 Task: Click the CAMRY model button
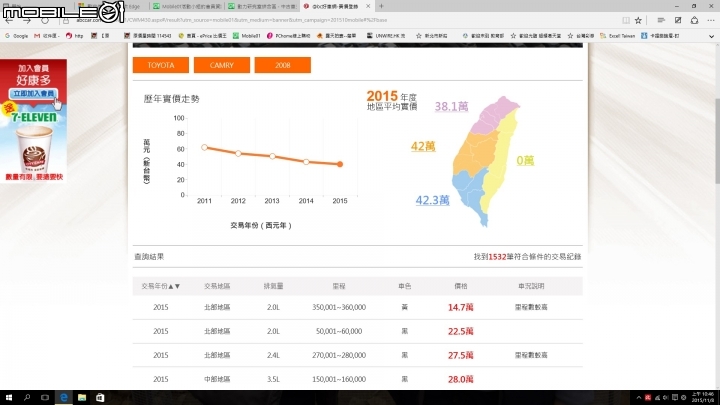[222, 65]
